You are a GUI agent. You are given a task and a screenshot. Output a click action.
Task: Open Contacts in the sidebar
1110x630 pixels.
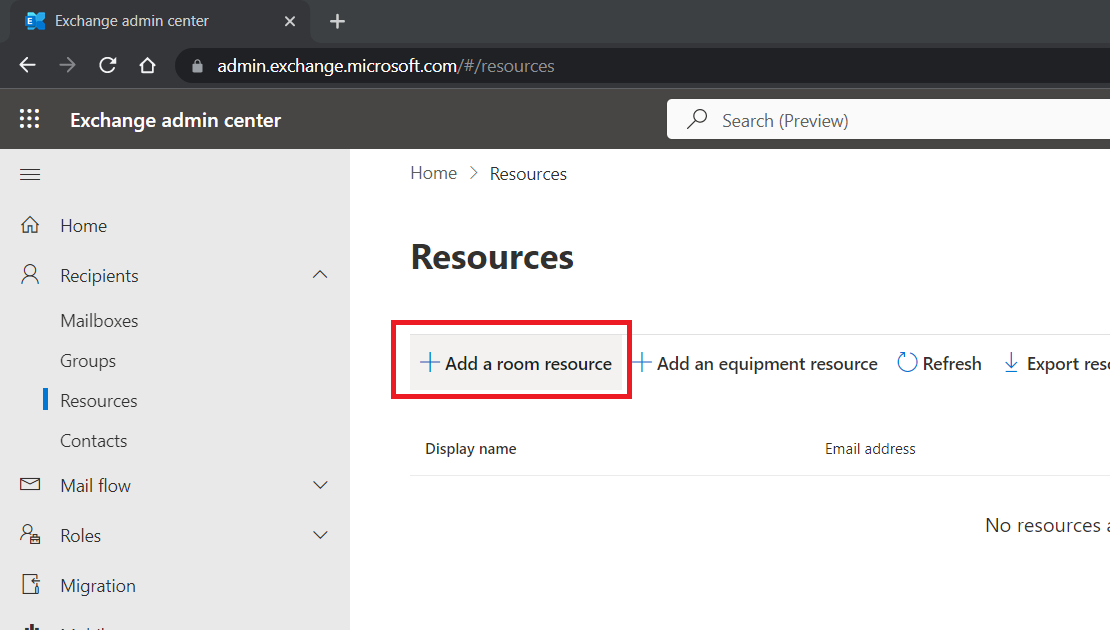coord(93,441)
